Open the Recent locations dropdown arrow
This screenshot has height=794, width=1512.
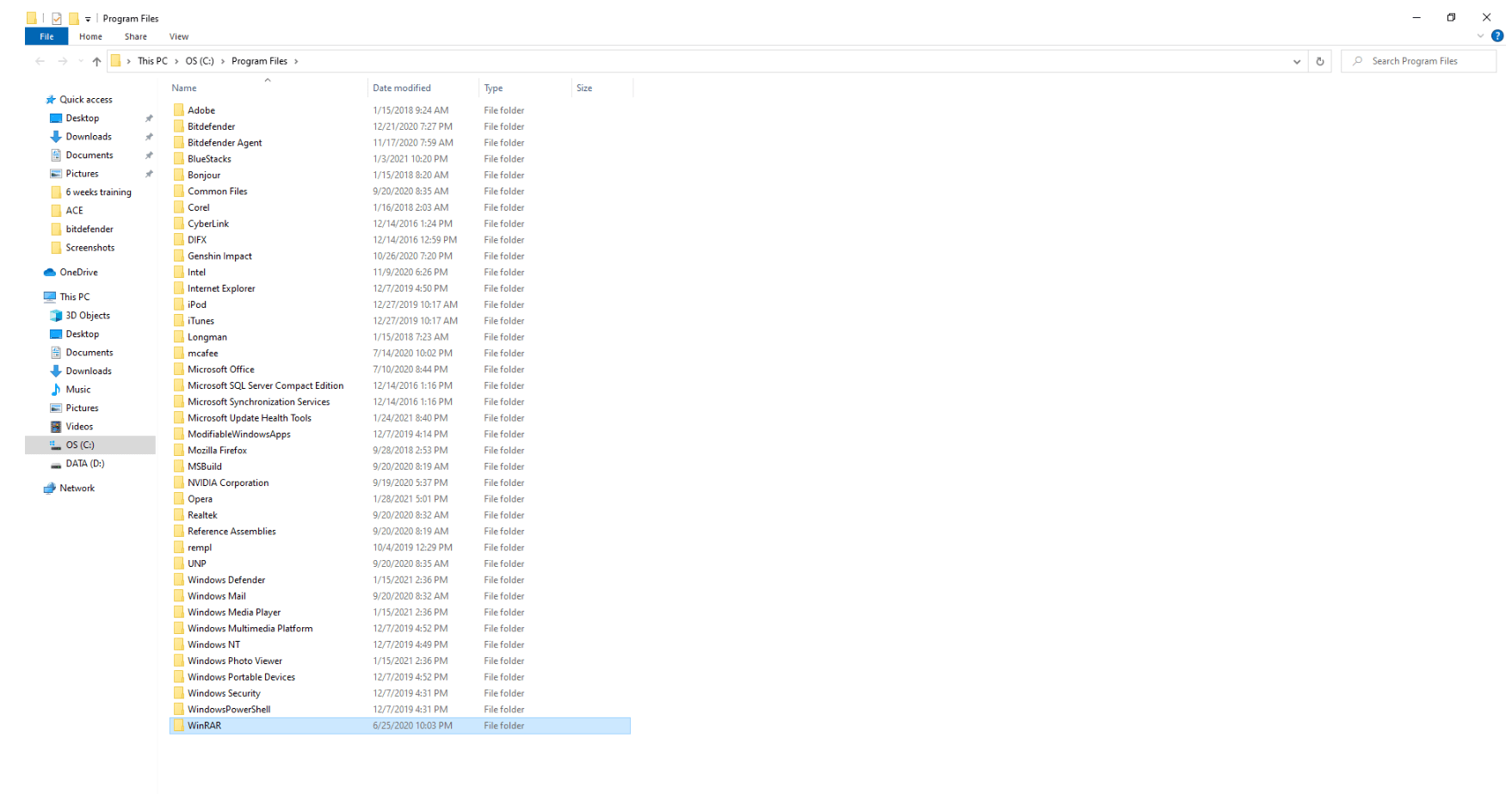click(81, 61)
